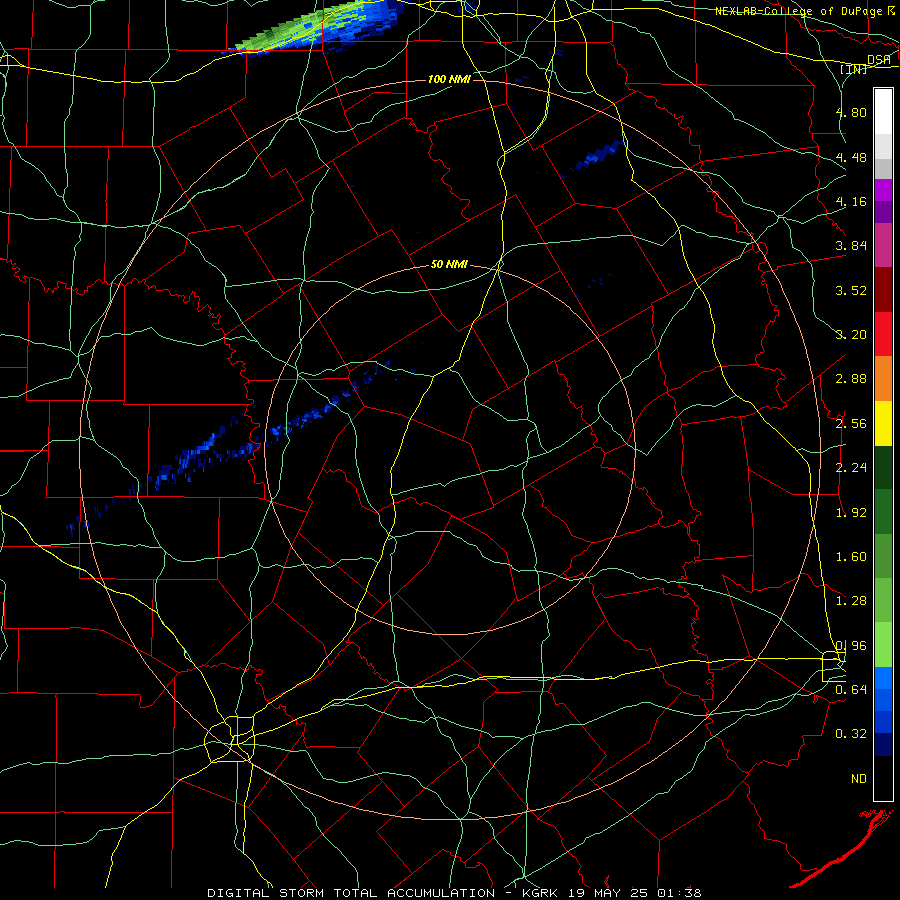Image resolution: width=900 pixels, height=900 pixels.
Task: Pick the dark purple legend color swatch
Action: click(x=883, y=212)
